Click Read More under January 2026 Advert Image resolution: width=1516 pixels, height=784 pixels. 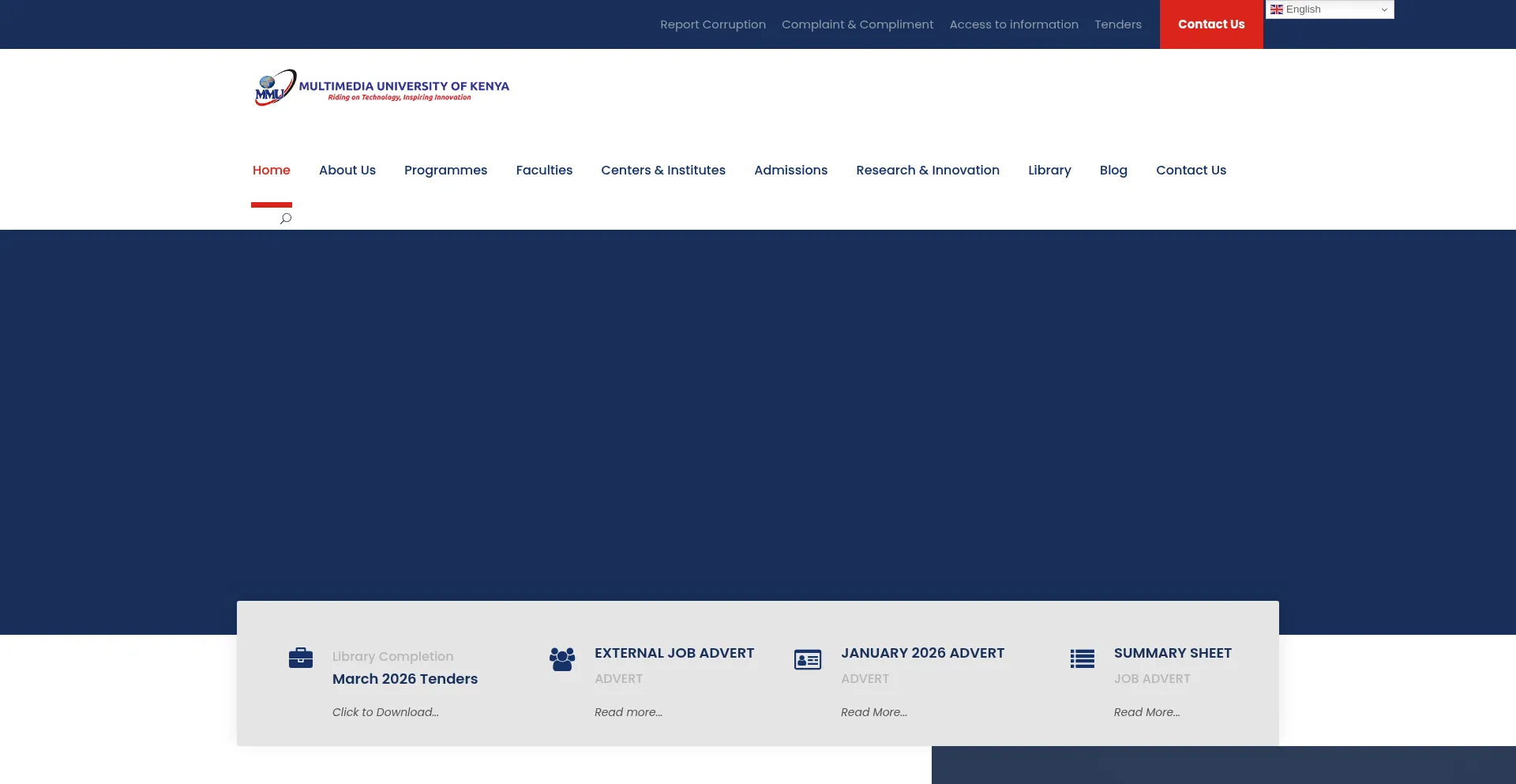pos(874,712)
